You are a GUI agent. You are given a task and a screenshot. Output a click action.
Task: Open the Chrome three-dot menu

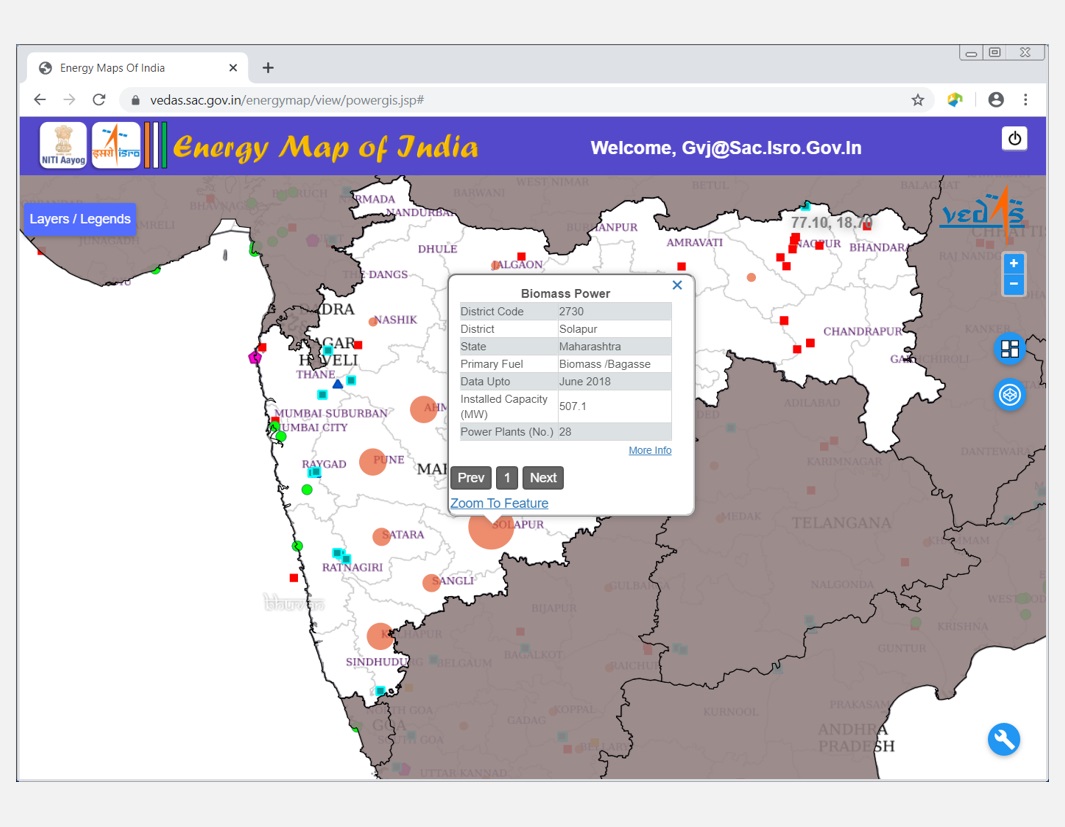[x=1026, y=100]
